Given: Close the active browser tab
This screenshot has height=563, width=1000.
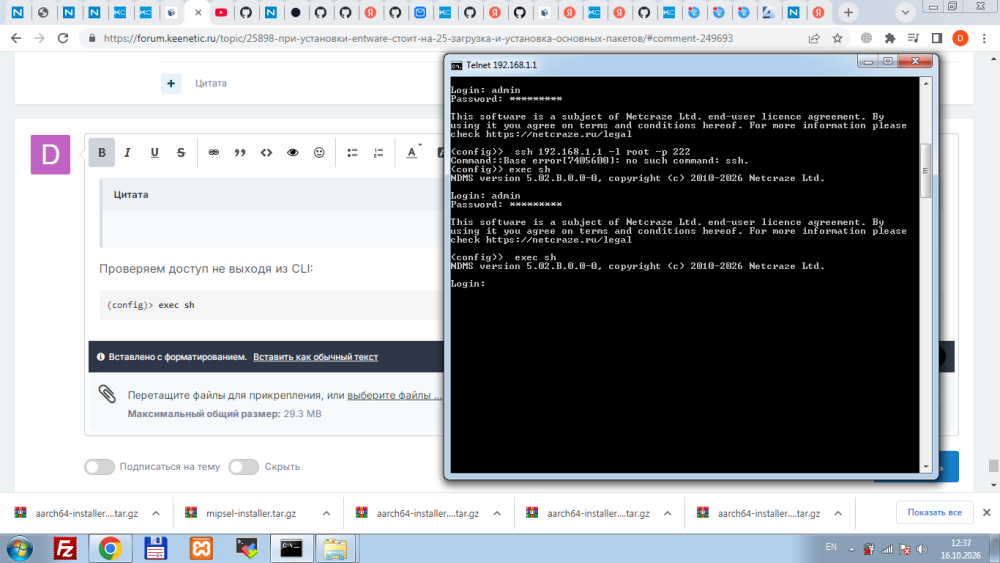Looking at the screenshot, I should 198,12.
